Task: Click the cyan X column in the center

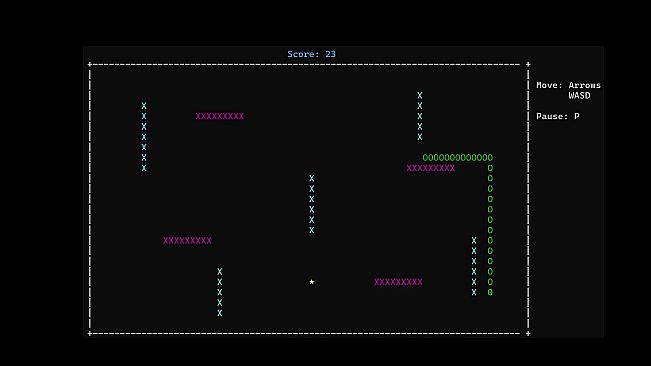Action: 312,205
